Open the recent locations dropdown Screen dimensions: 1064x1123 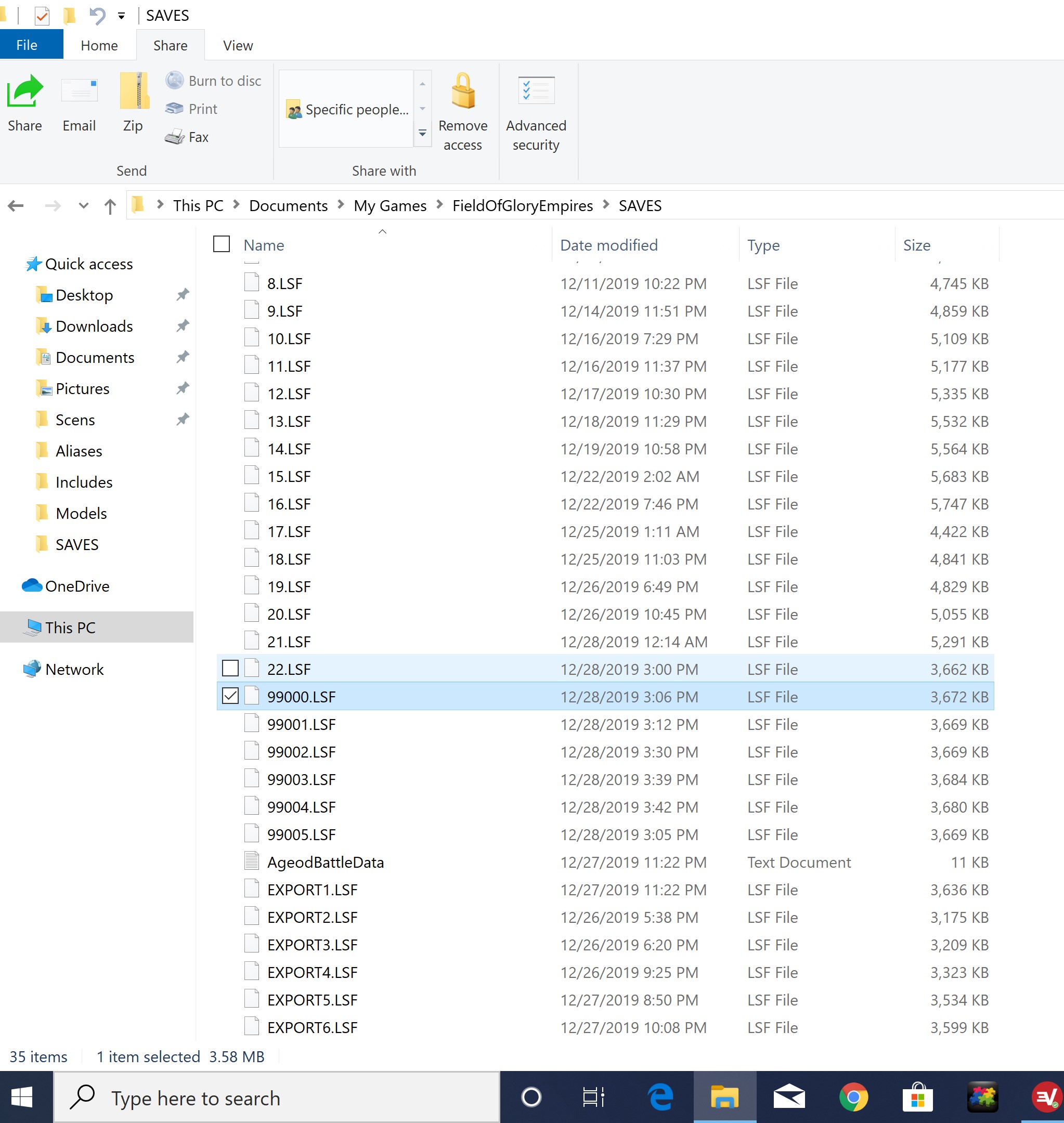click(84, 205)
